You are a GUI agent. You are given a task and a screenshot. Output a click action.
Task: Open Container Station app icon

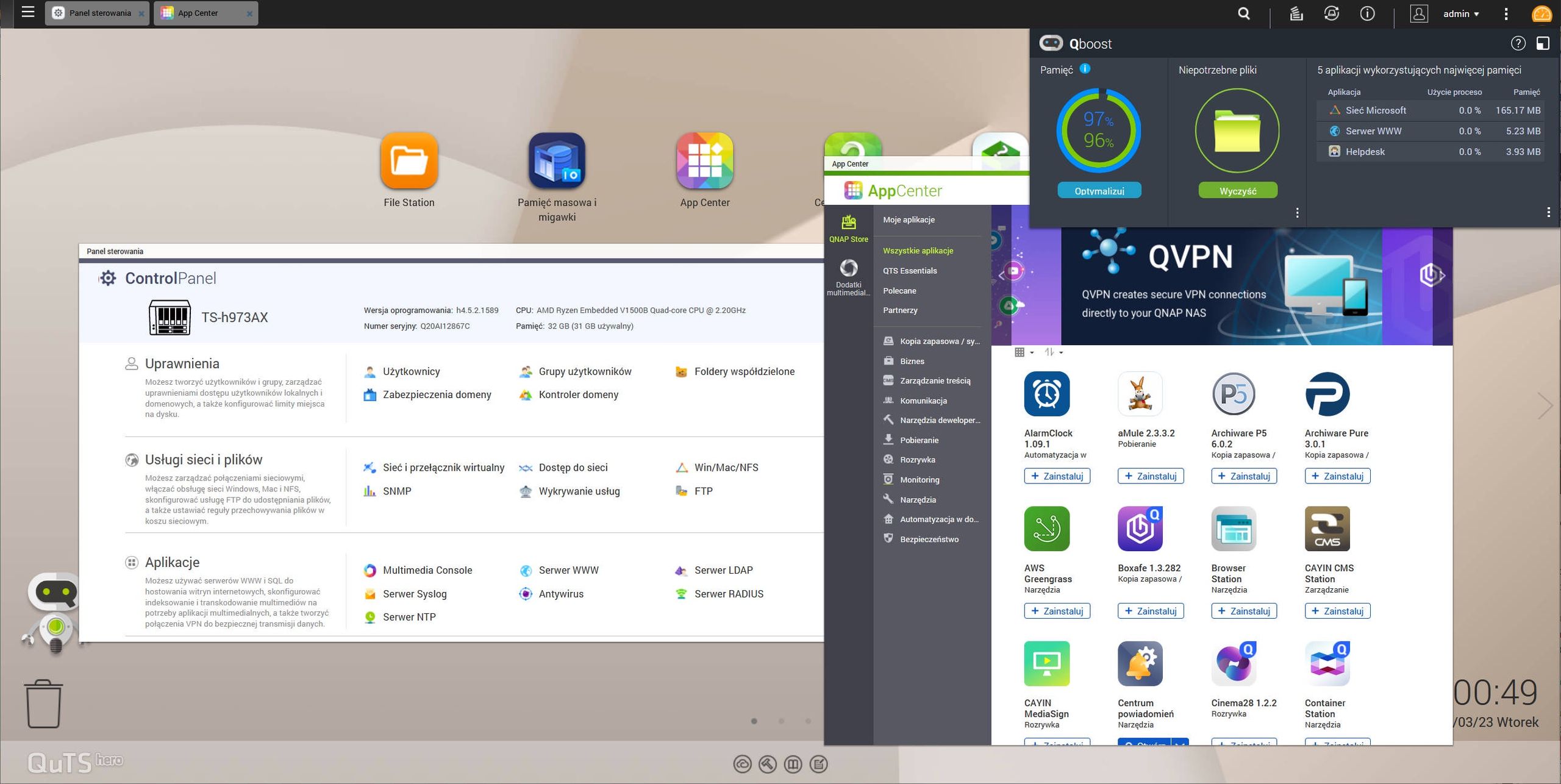pos(1327,663)
